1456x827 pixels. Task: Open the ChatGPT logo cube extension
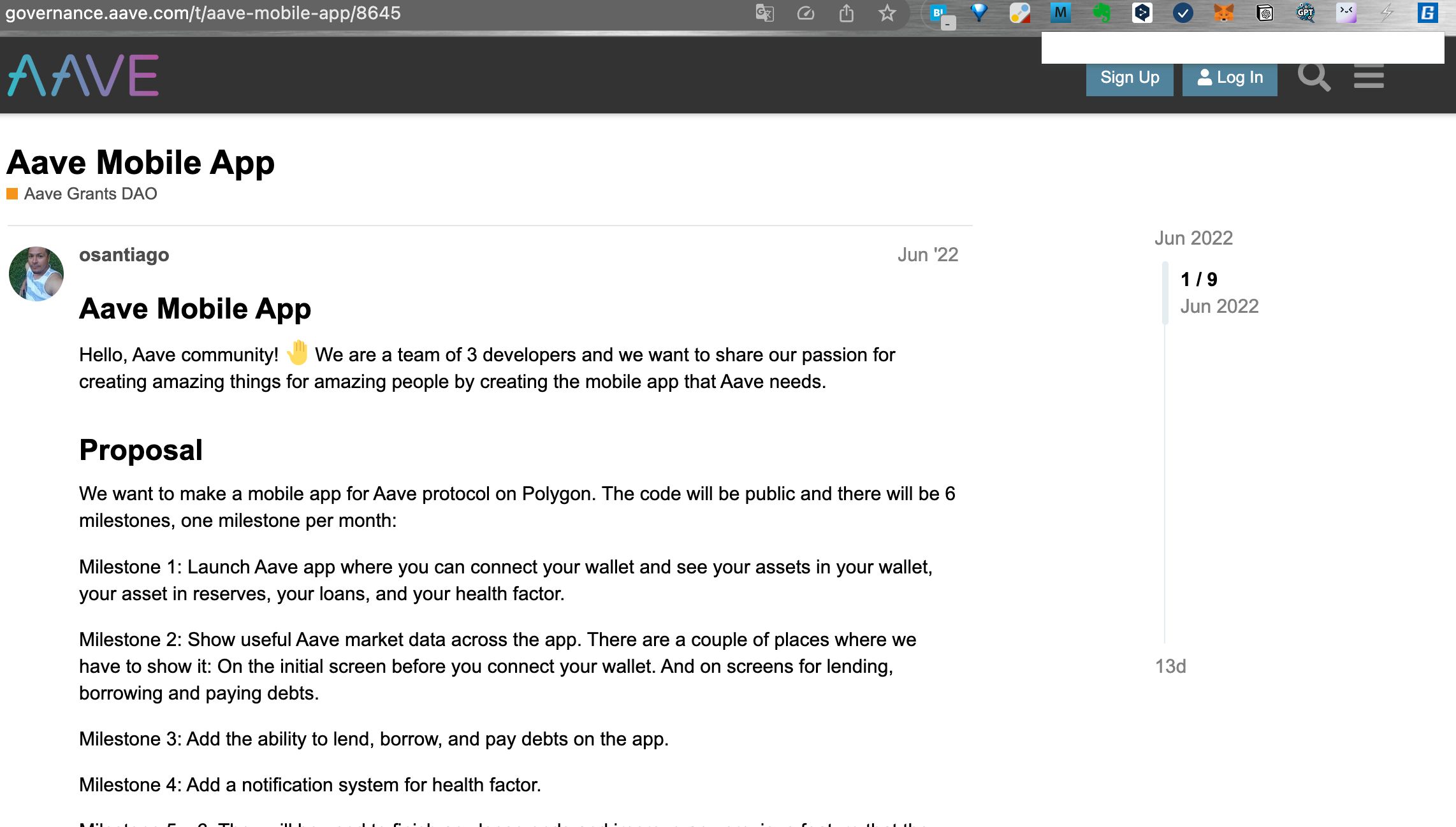coord(1265,13)
